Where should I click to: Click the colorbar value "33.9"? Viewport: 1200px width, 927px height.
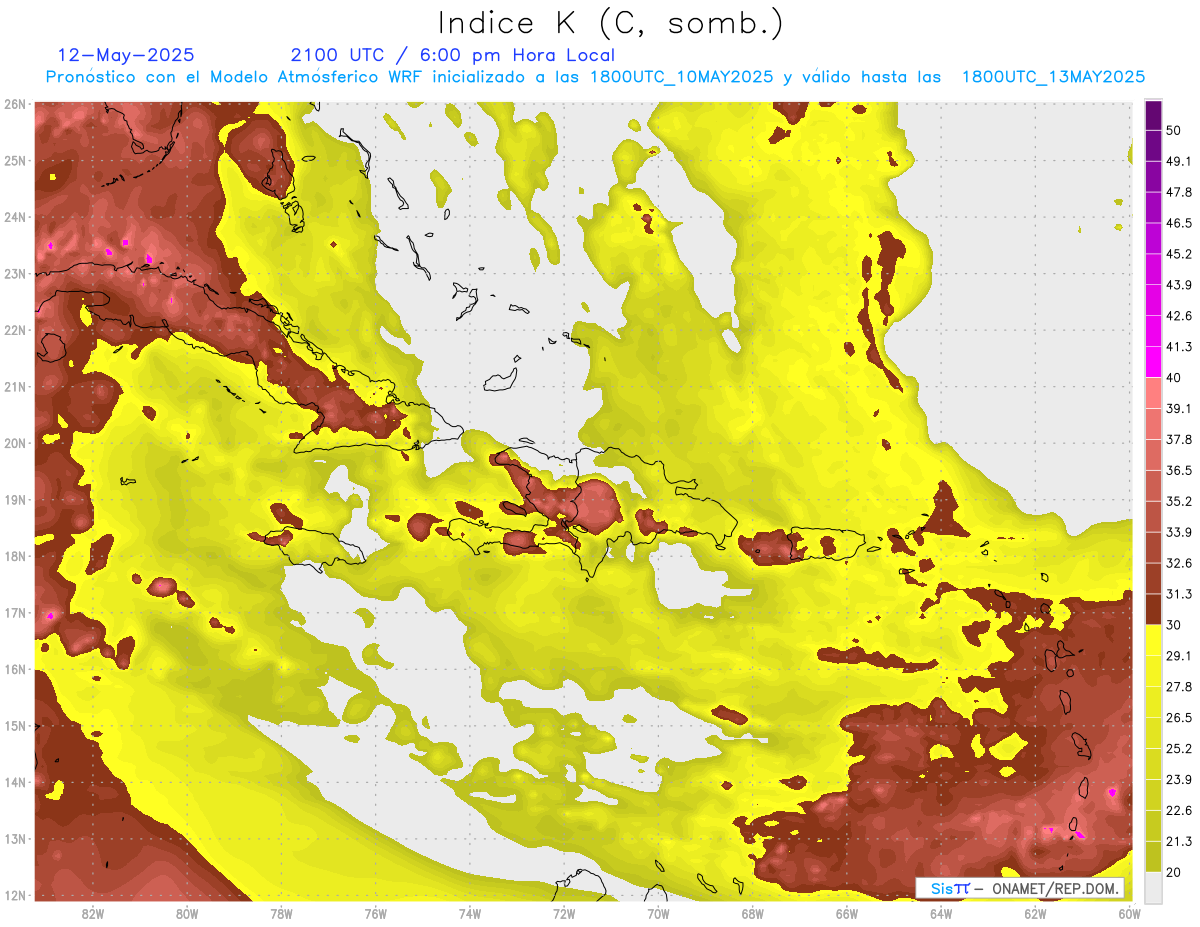pos(1179,532)
